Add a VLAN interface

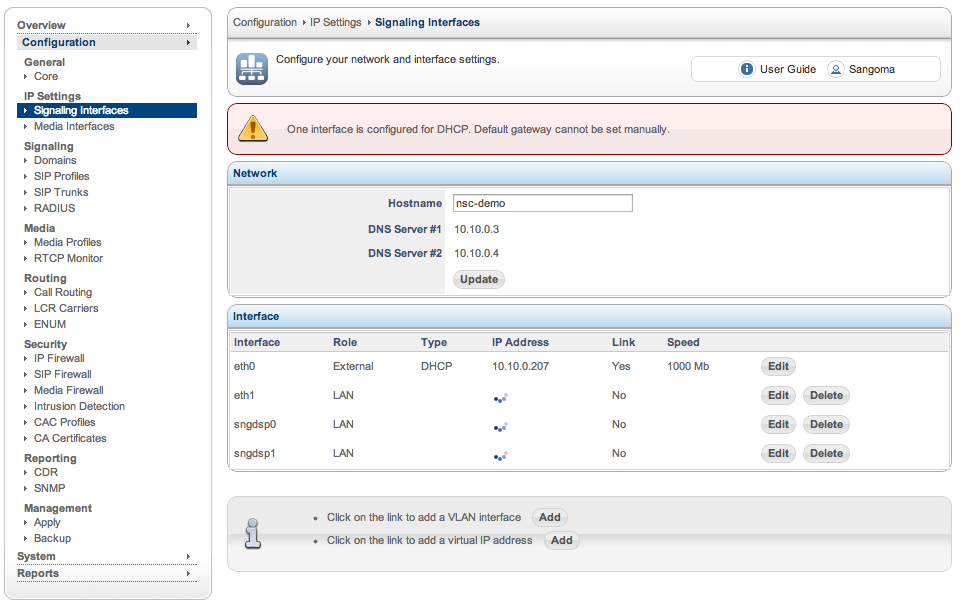click(x=550, y=517)
